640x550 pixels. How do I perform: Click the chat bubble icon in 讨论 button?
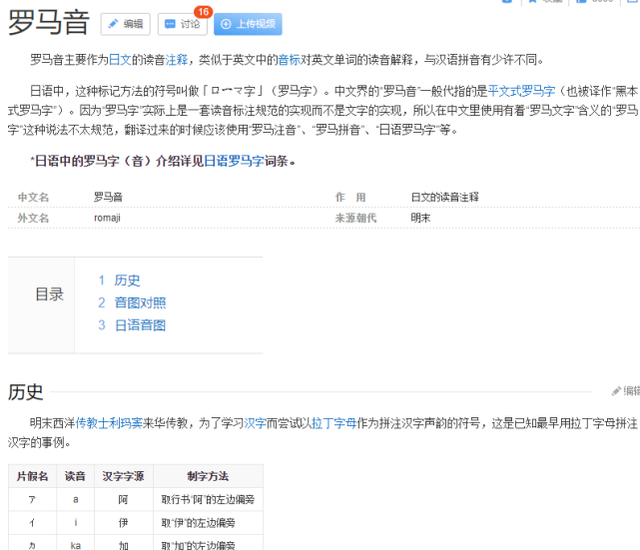(170, 24)
